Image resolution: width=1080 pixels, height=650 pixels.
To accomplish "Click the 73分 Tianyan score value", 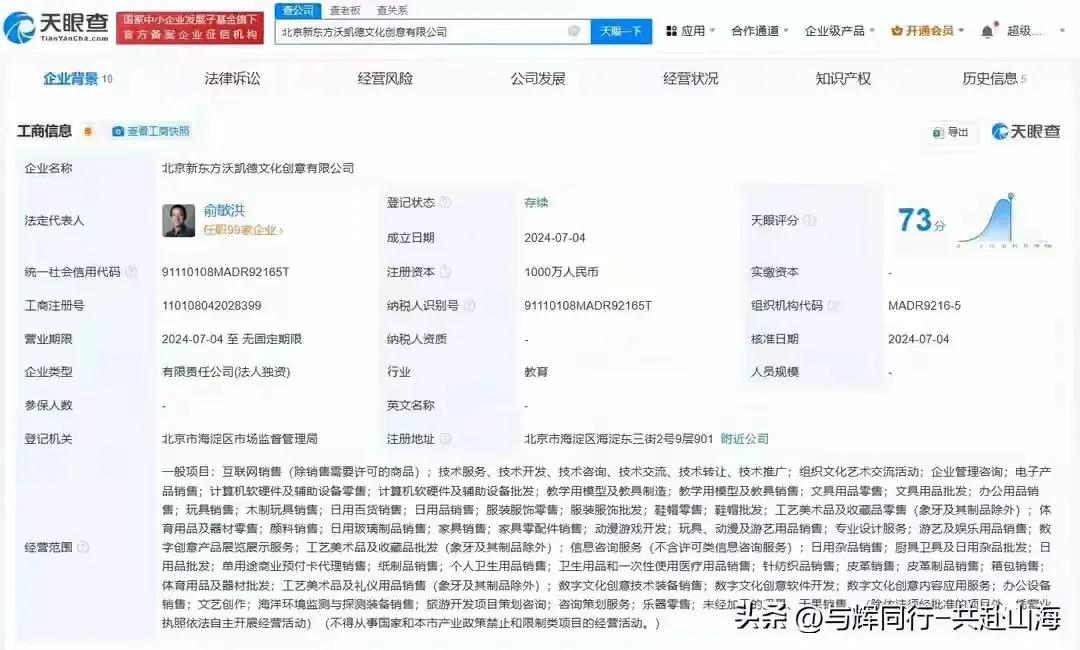I will [x=922, y=220].
